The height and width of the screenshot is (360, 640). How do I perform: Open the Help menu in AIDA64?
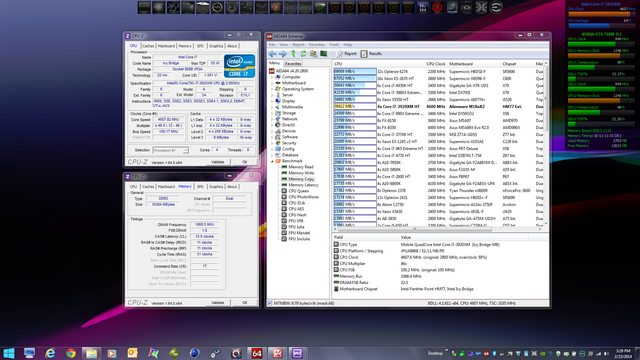click(x=347, y=44)
